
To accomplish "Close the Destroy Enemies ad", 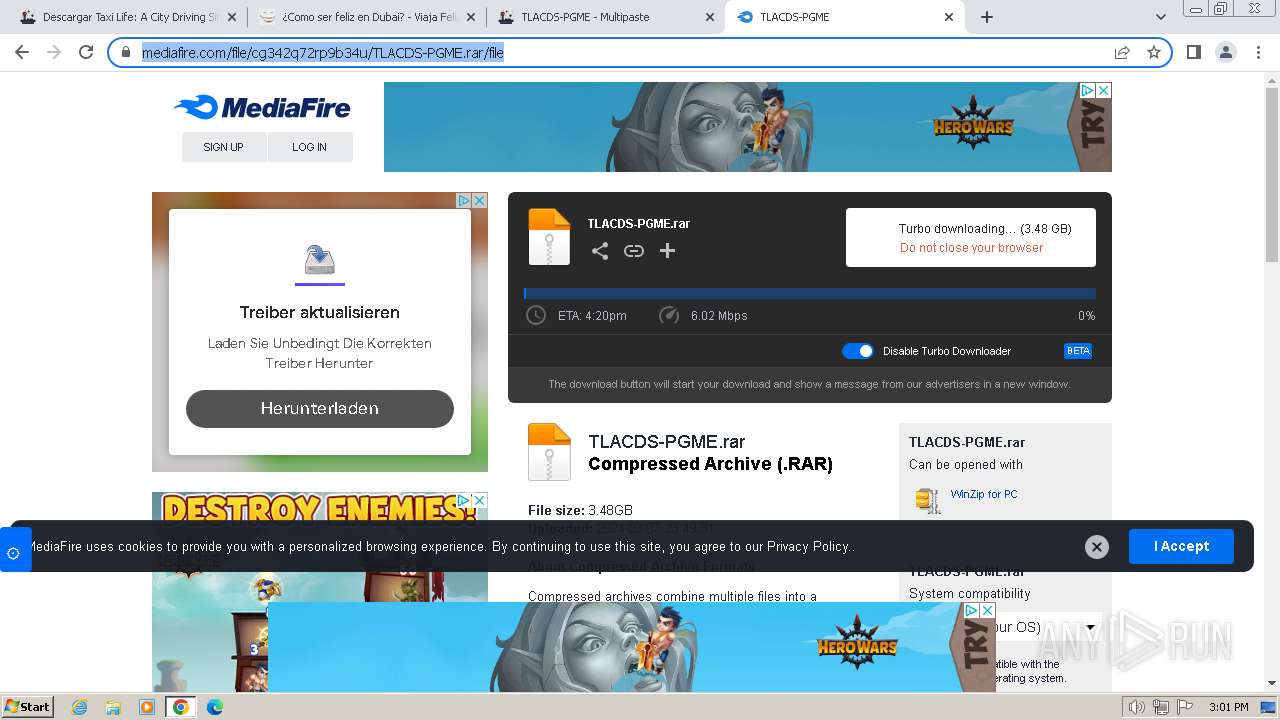I will pos(479,500).
